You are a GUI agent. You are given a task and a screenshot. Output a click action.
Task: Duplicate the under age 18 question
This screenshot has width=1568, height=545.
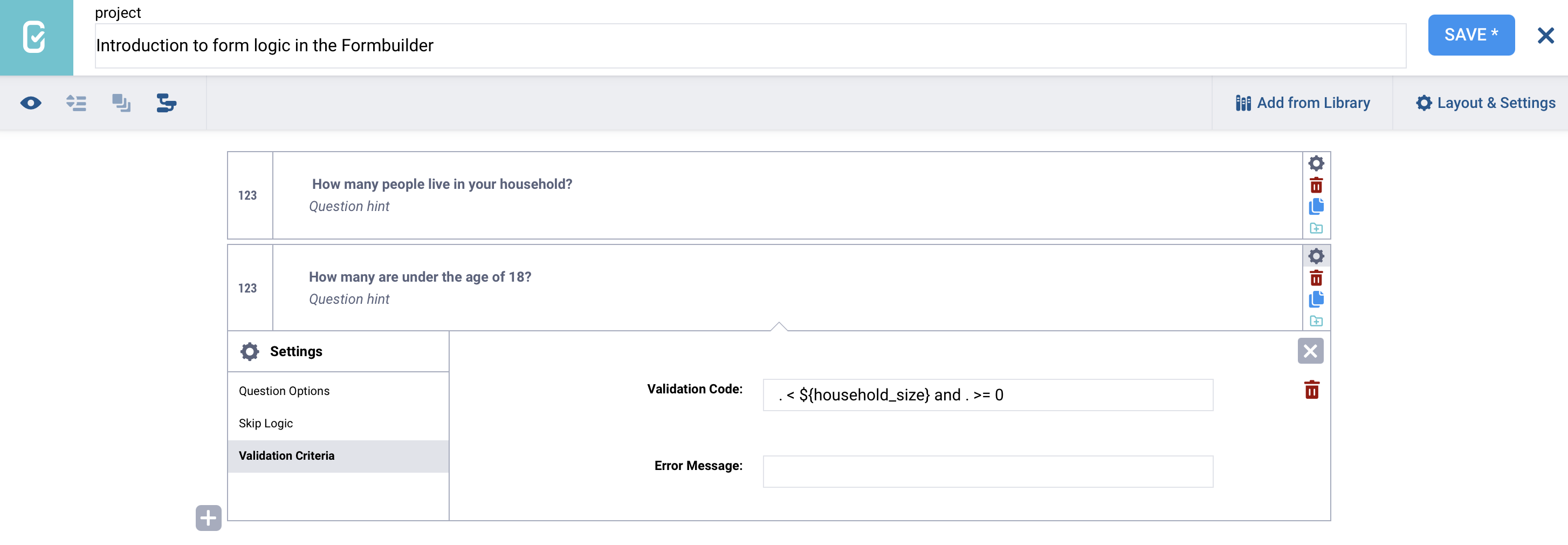click(1316, 299)
